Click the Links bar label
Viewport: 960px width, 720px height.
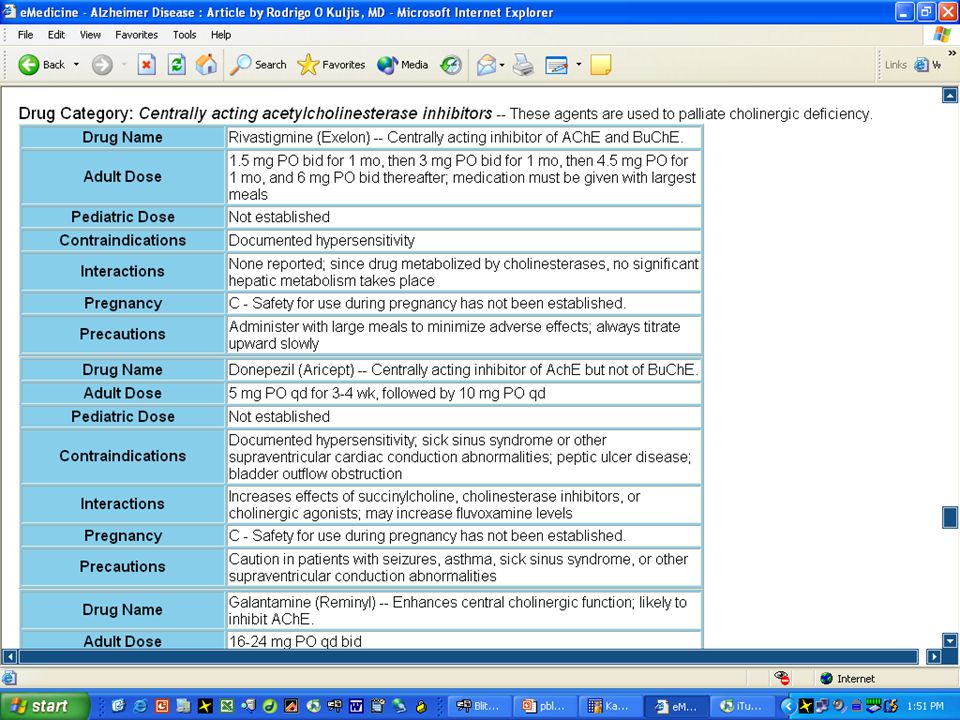pyautogui.click(x=895, y=64)
